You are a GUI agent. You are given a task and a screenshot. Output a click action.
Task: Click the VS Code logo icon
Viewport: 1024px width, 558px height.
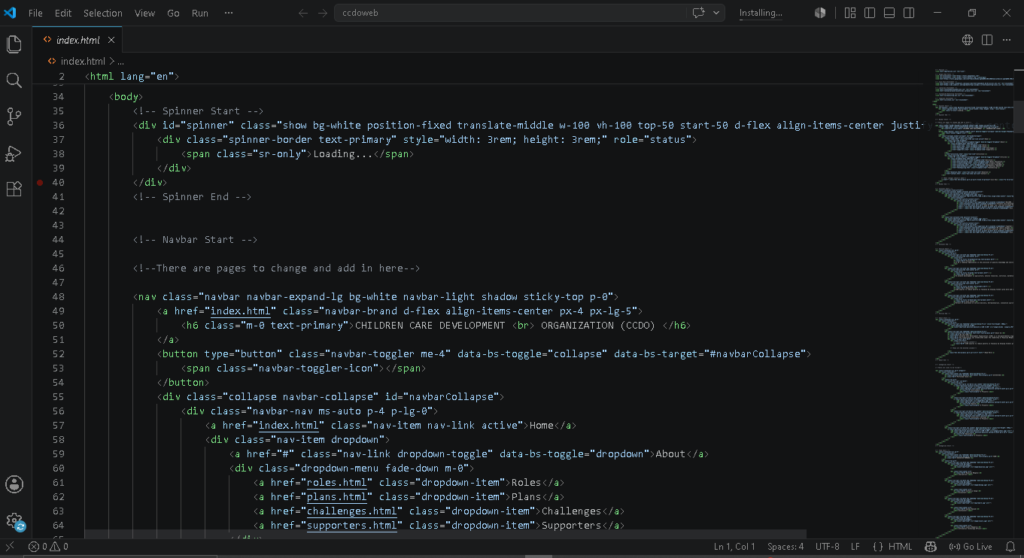pos(10,12)
